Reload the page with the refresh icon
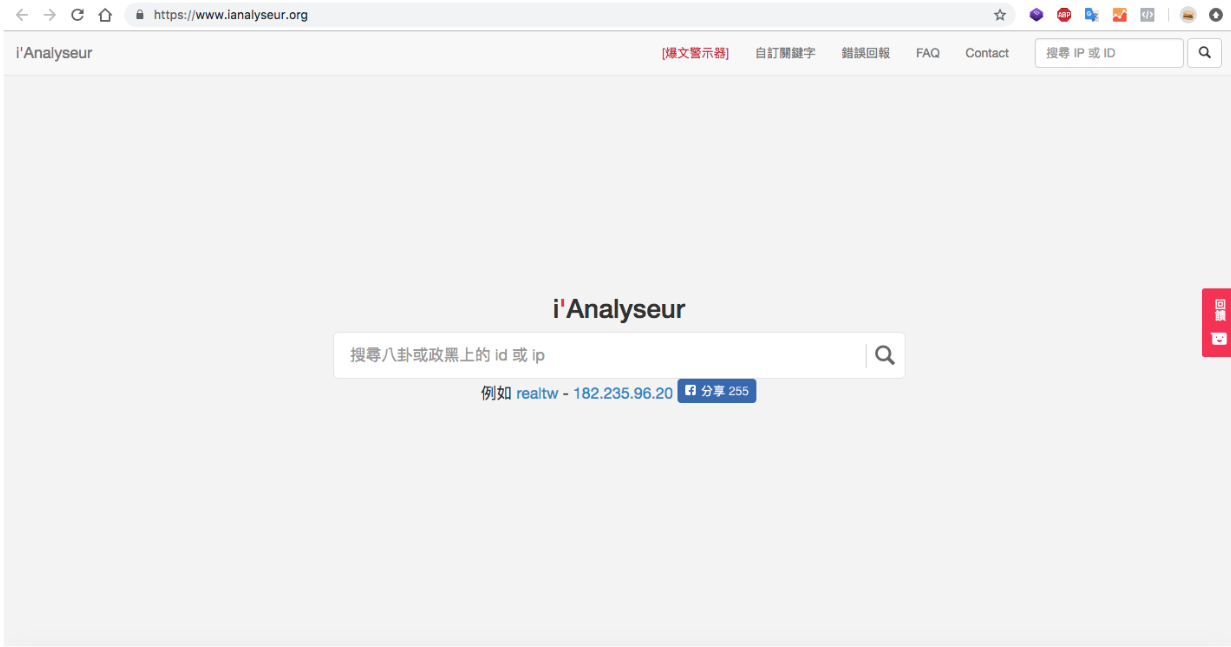The height and width of the screenshot is (647, 1231). [x=77, y=15]
